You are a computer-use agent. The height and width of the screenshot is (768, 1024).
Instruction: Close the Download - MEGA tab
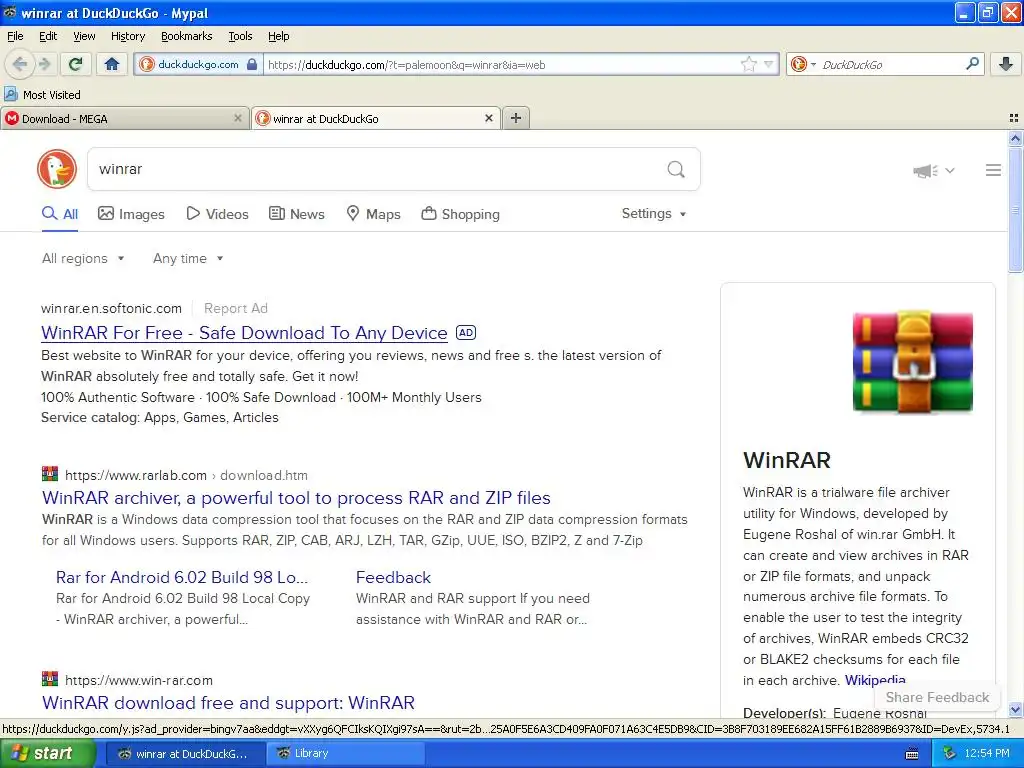pyautogui.click(x=238, y=118)
